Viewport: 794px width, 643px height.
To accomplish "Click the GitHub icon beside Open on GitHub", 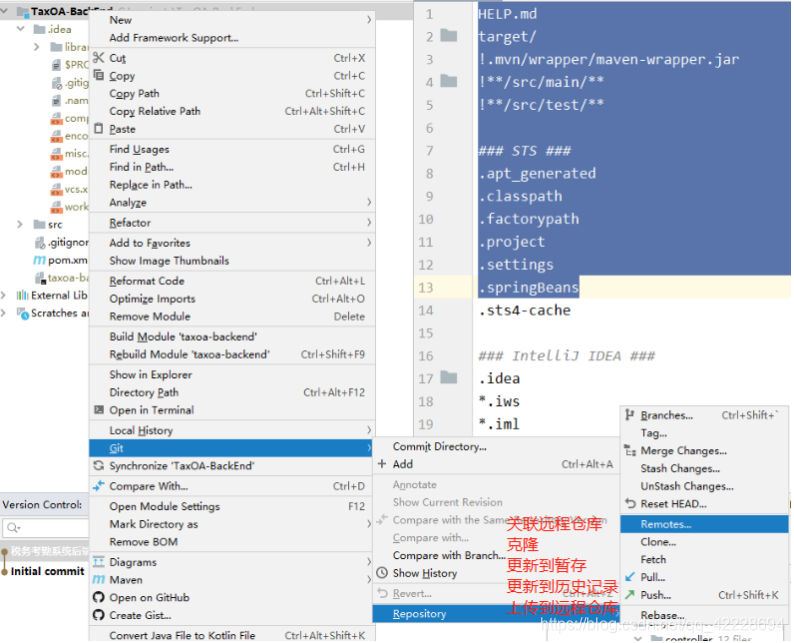I will (99, 597).
